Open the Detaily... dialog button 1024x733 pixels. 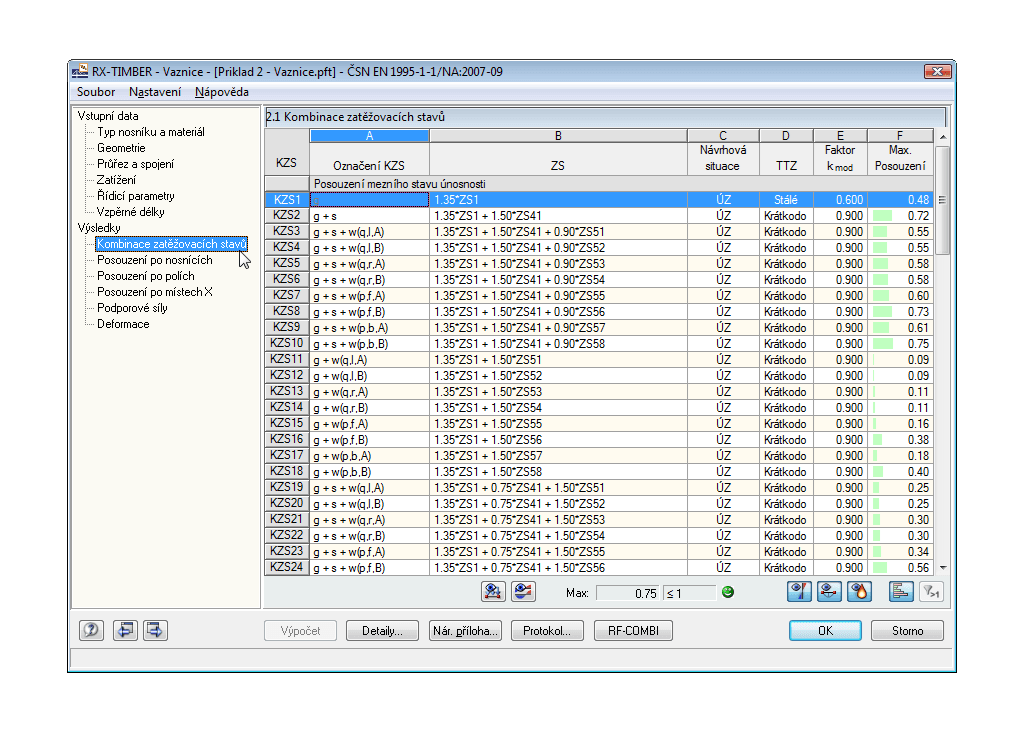[x=382, y=630]
